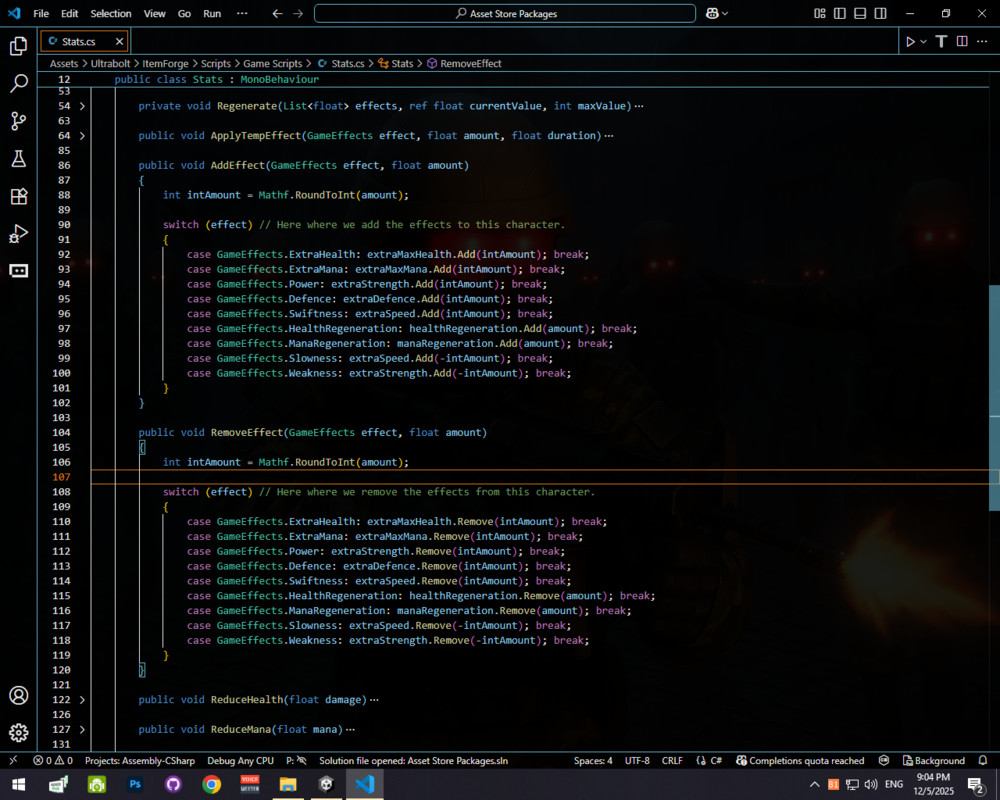This screenshot has height=800, width=1000.
Task: Close the Stats.cs tab
Action: (119, 42)
